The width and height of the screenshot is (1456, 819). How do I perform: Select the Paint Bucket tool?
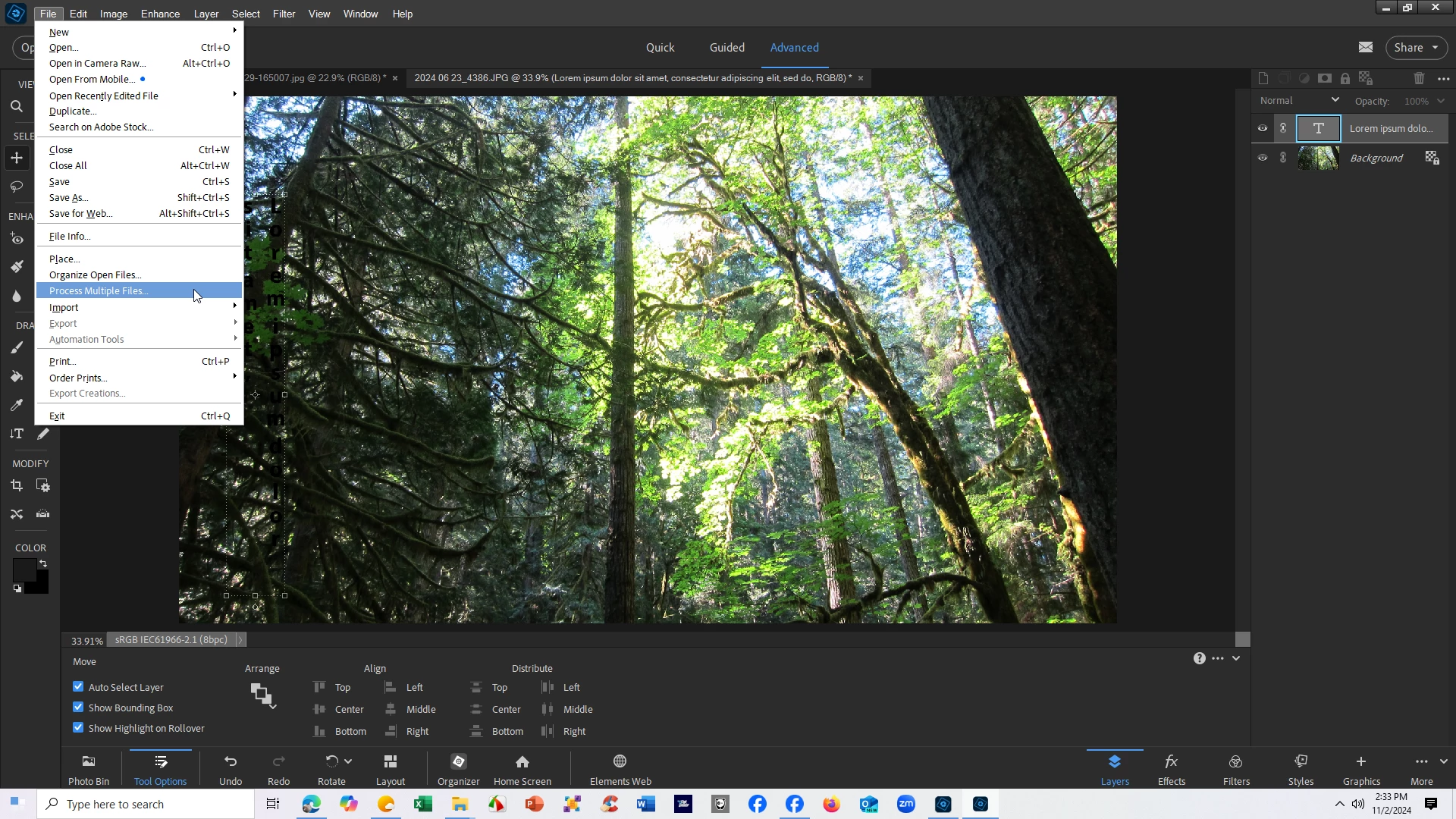tap(17, 376)
